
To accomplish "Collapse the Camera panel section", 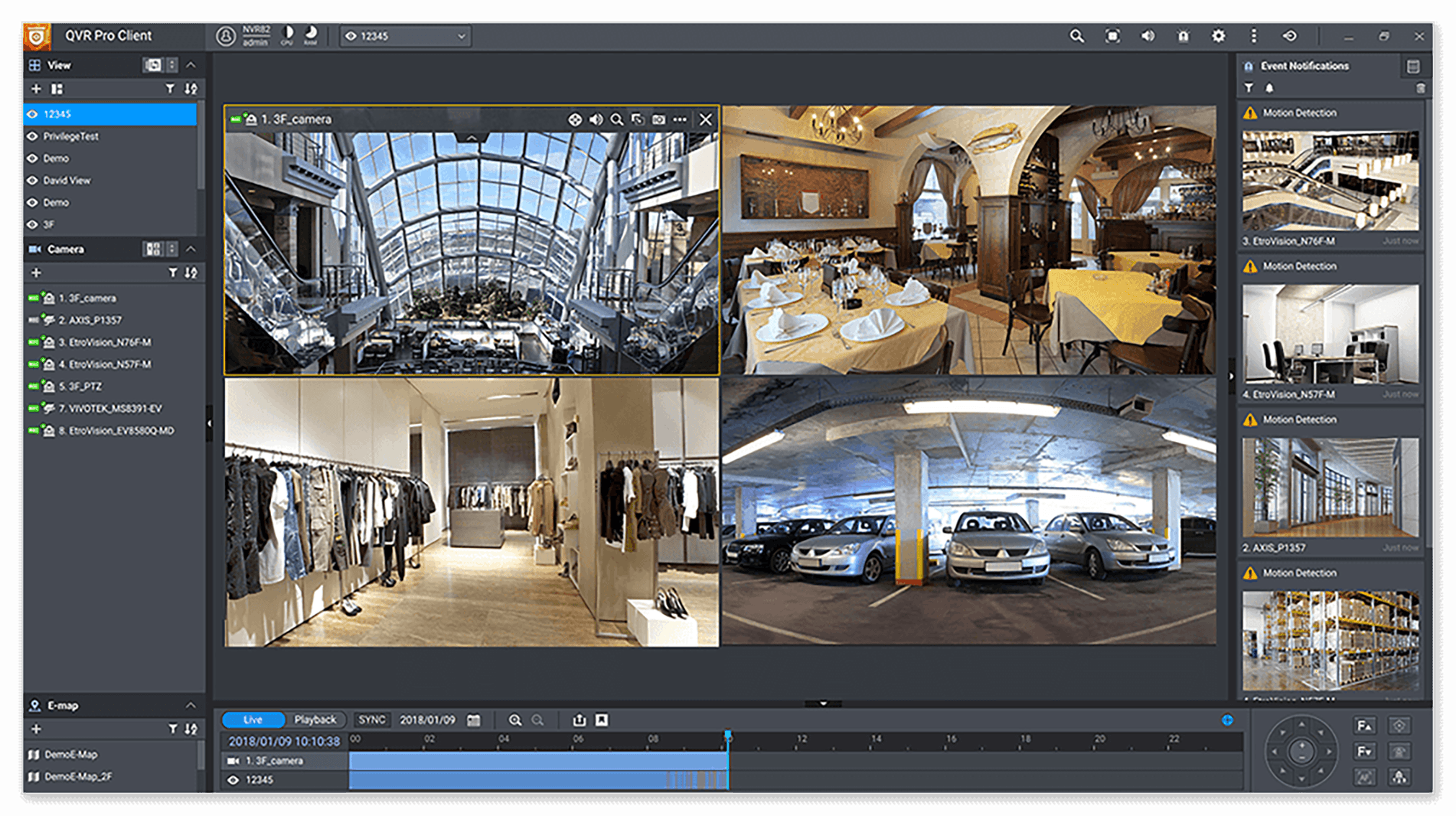I will (x=191, y=249).
